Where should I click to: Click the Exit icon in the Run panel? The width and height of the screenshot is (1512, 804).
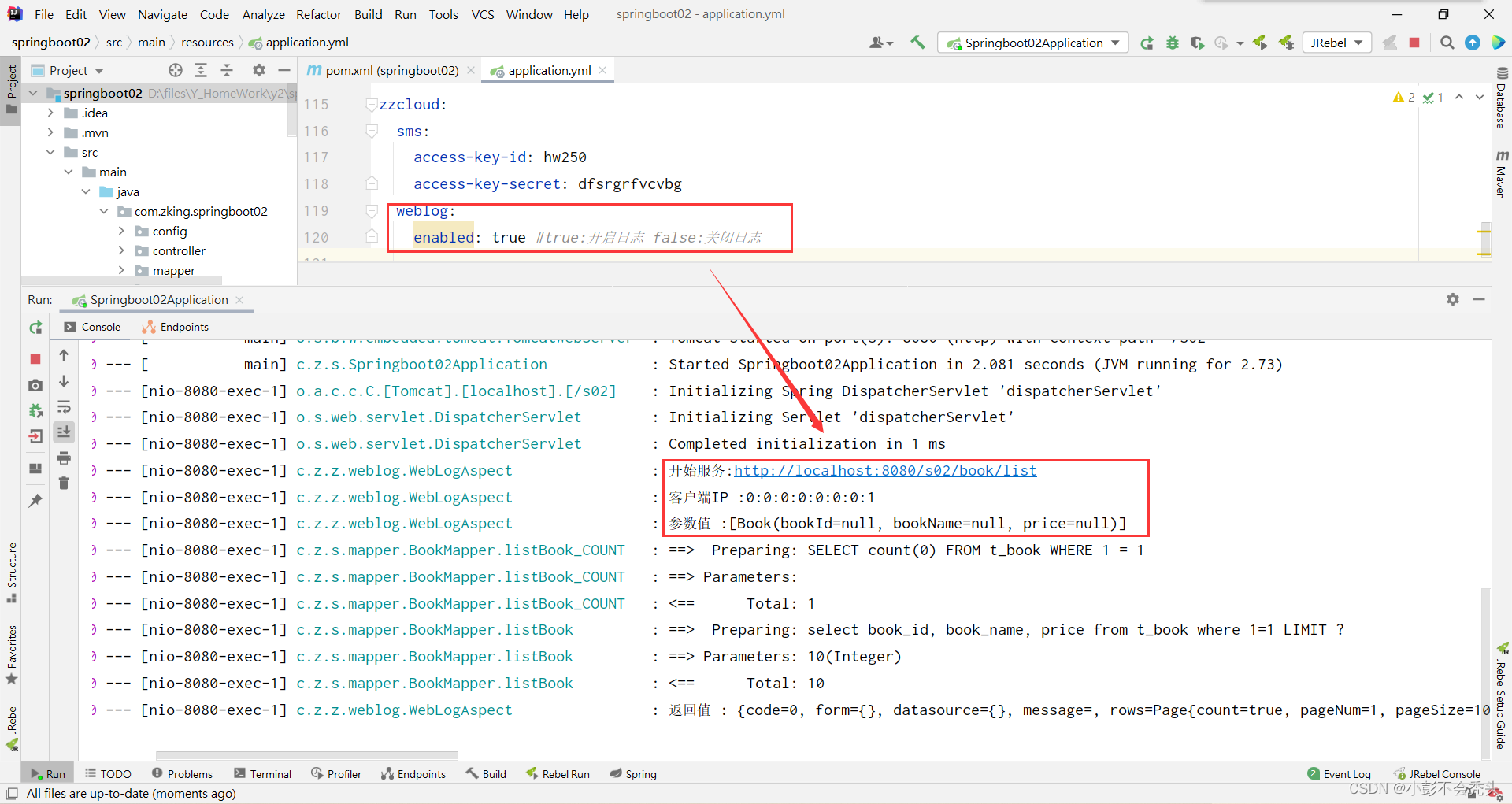click(35, 436)
